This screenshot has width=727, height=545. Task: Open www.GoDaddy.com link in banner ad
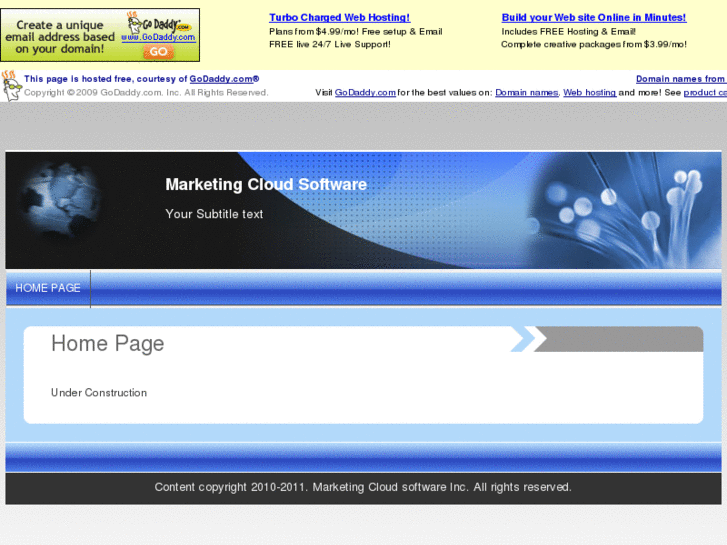coord(159,37)
